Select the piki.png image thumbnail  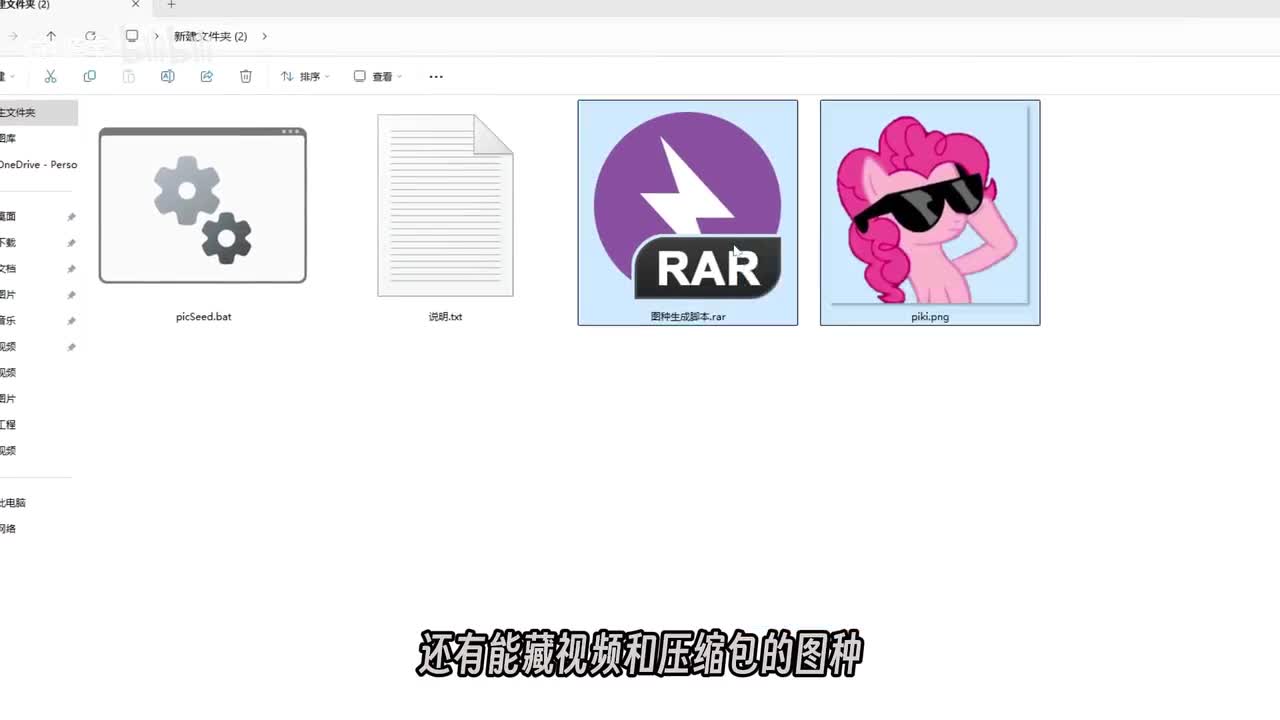click(930, 210)
